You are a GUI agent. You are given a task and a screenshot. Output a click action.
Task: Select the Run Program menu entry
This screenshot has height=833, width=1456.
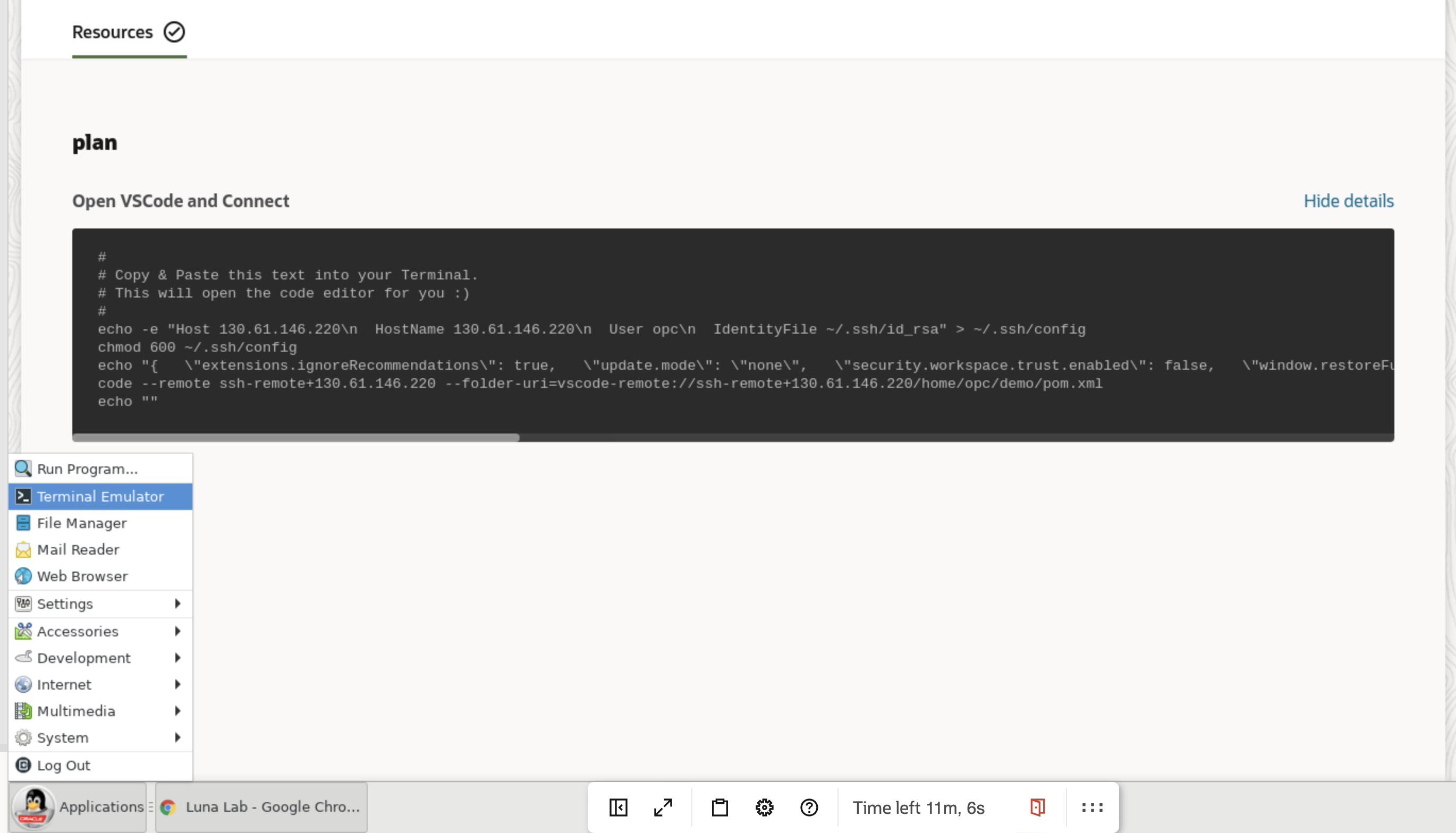point(87,468)
